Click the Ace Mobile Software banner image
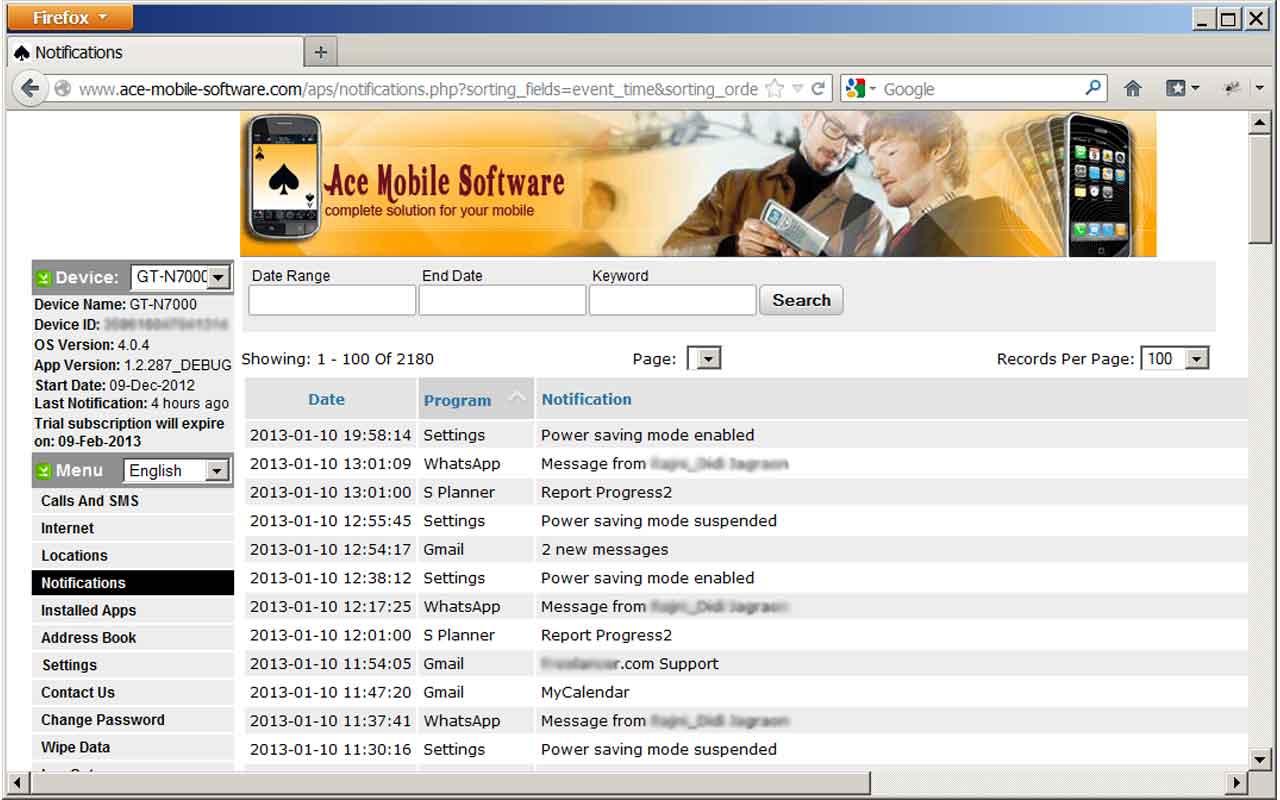 (x=698, y=184)
